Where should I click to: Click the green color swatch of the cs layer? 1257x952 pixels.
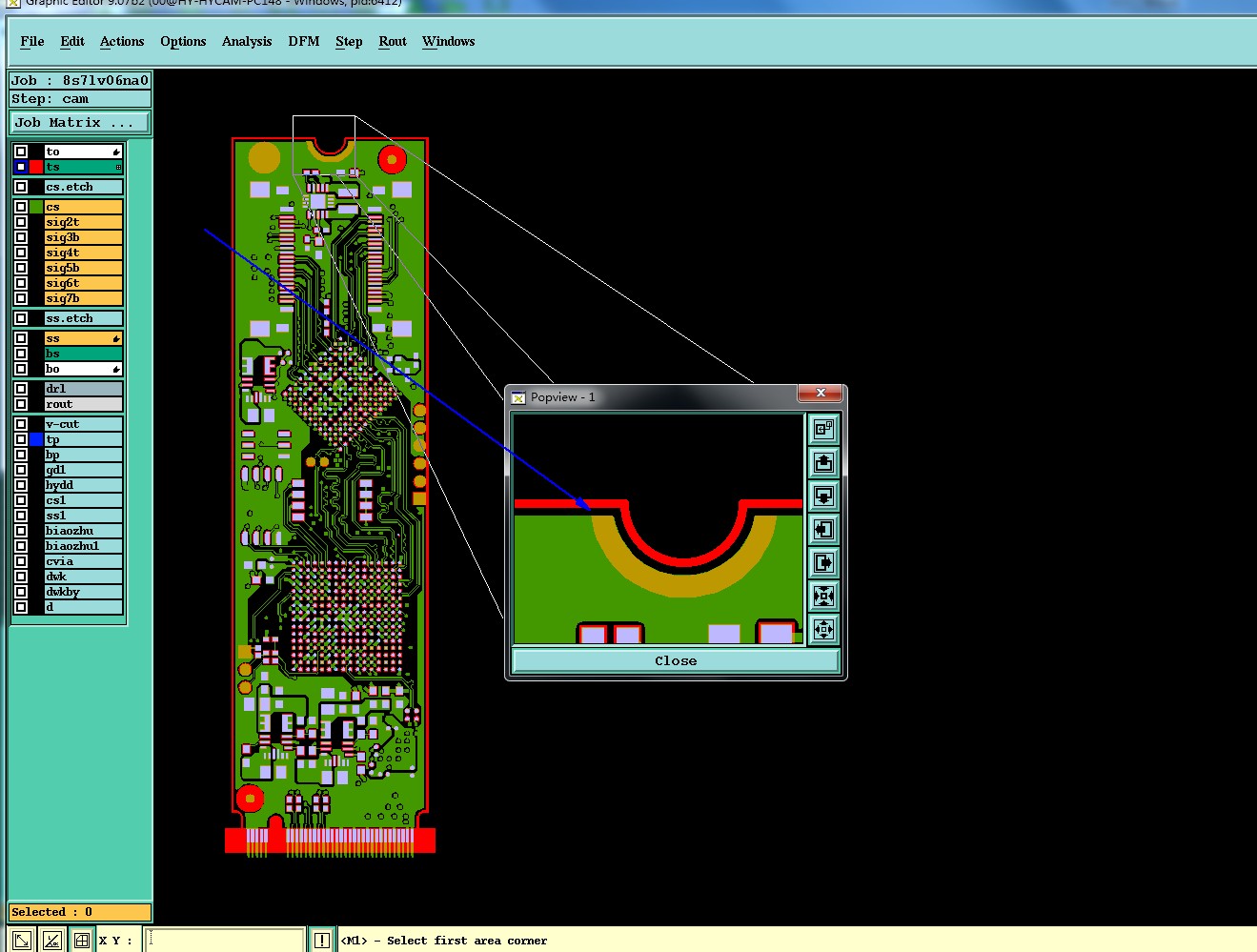[36, 207]
